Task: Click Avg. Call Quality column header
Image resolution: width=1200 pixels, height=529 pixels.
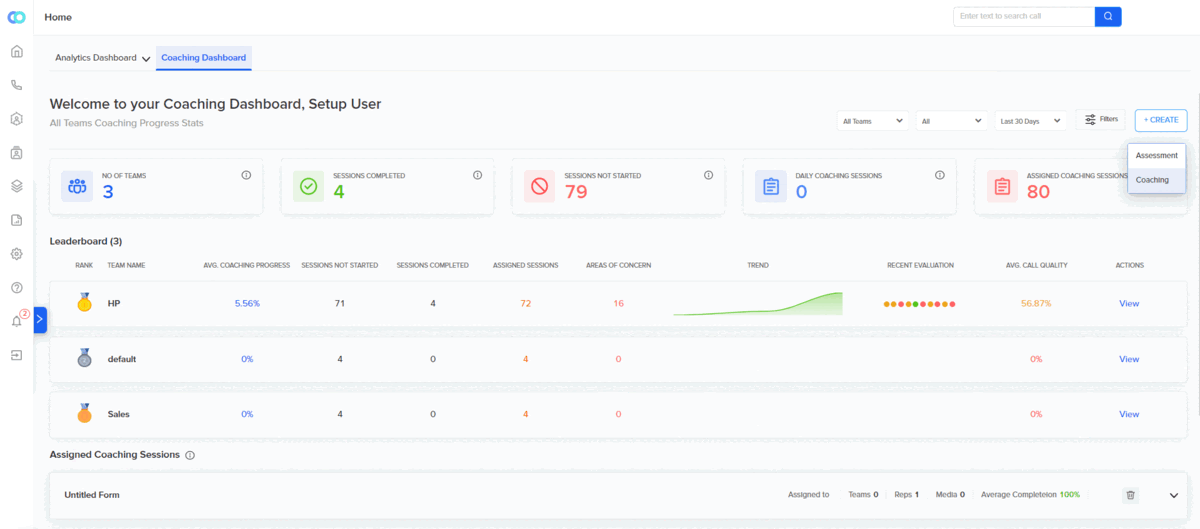Action: pyautogui.click(x=1037, y=265)
